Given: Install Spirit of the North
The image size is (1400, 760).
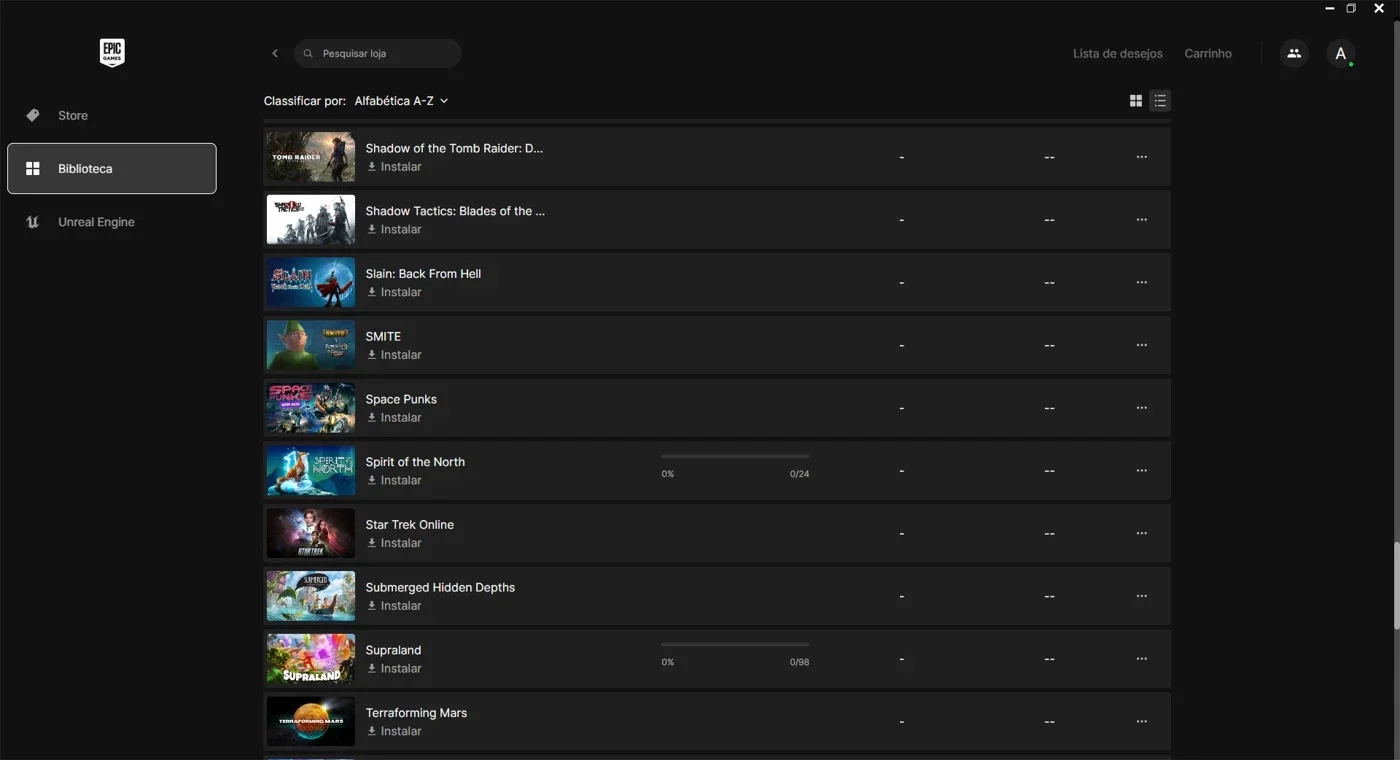Looking at the screenshot, I should pos(394,481).
